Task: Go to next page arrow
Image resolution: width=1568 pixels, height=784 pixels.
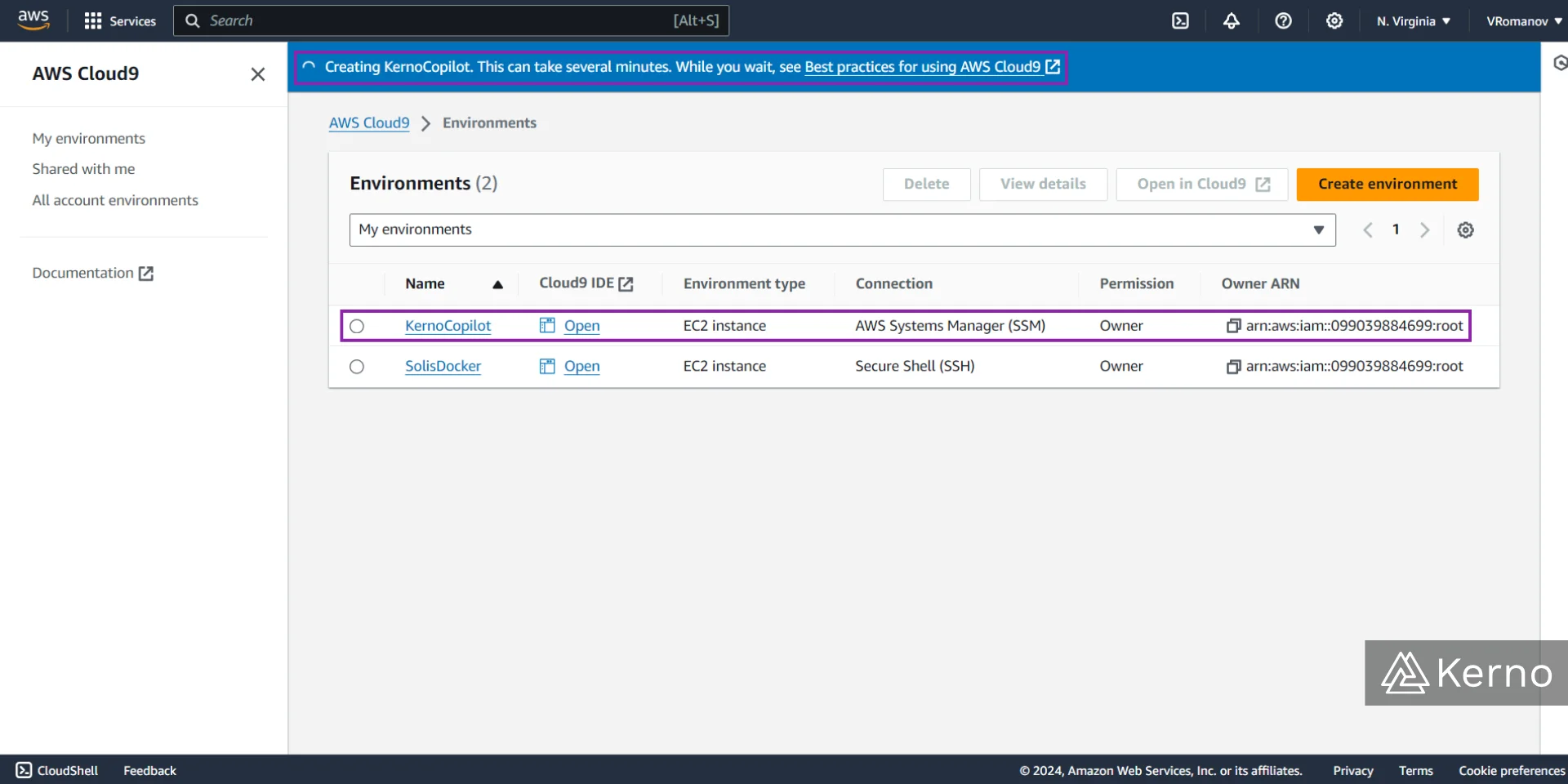Action: point(1425,230)
